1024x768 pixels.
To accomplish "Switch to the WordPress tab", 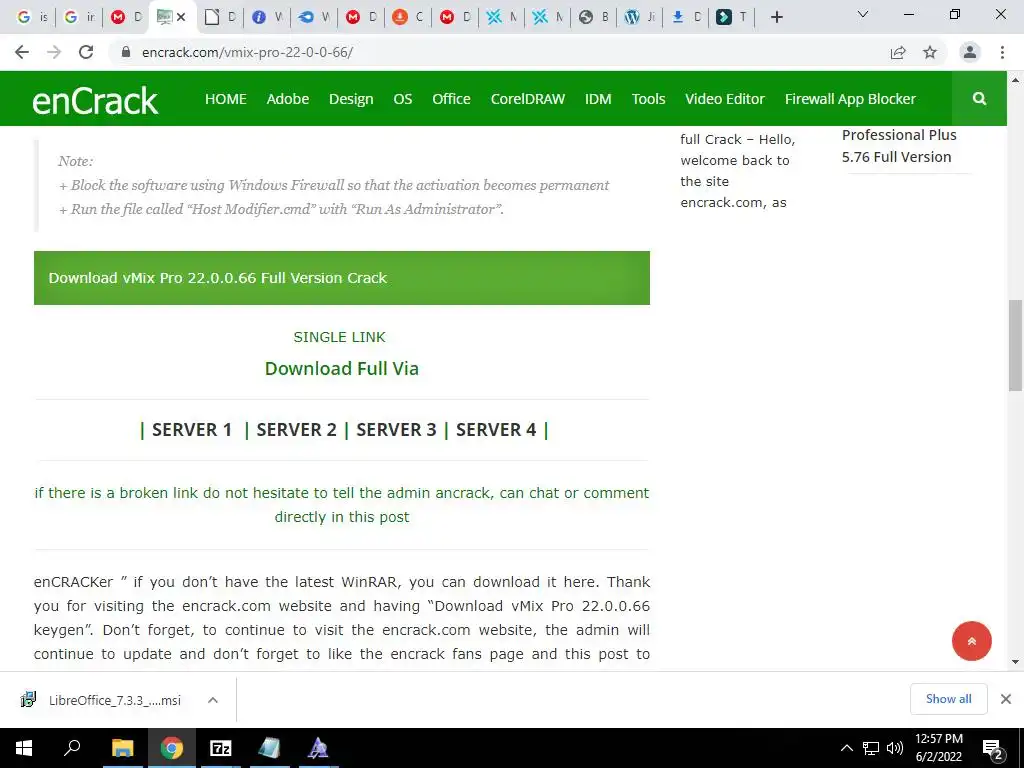I will click(639, 17).
